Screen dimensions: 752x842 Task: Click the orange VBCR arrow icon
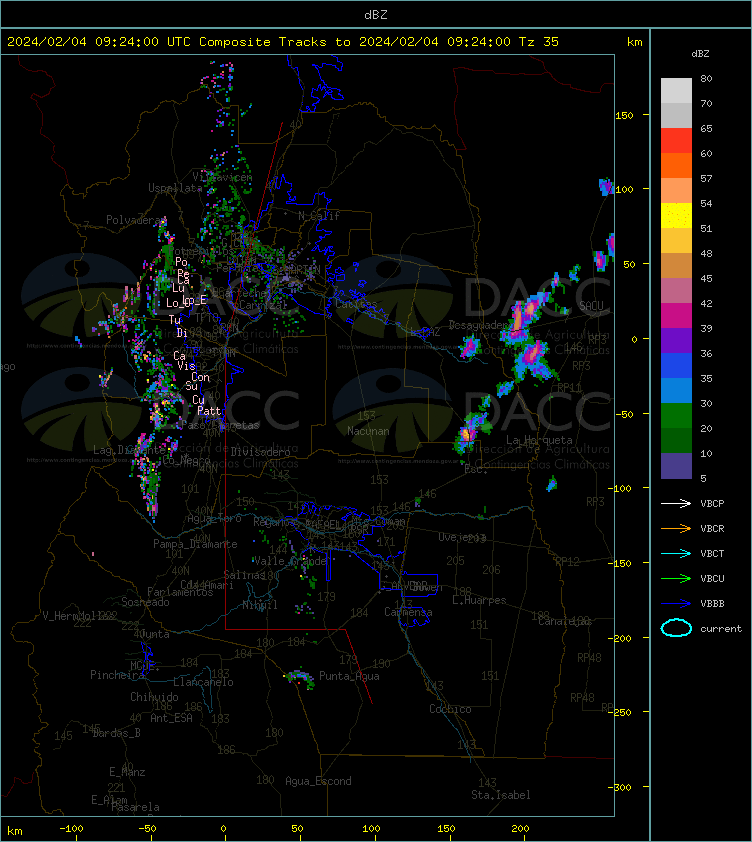point(676,528)
